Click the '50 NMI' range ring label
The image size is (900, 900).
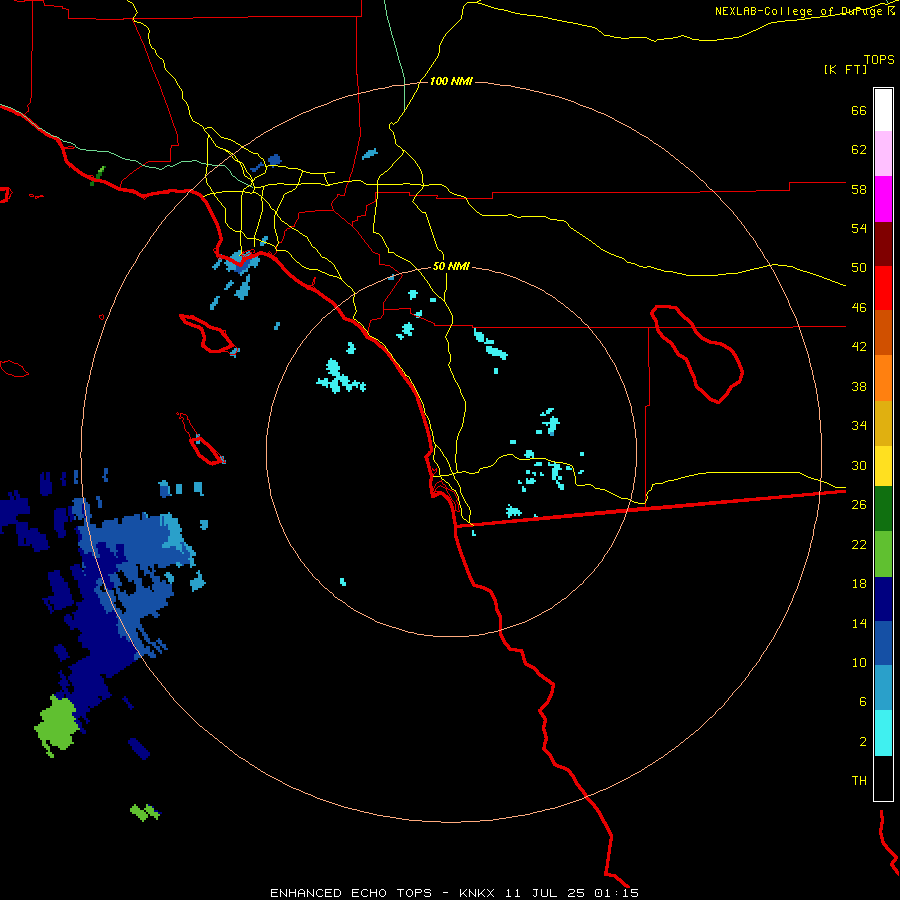click(x=451, y=266)
